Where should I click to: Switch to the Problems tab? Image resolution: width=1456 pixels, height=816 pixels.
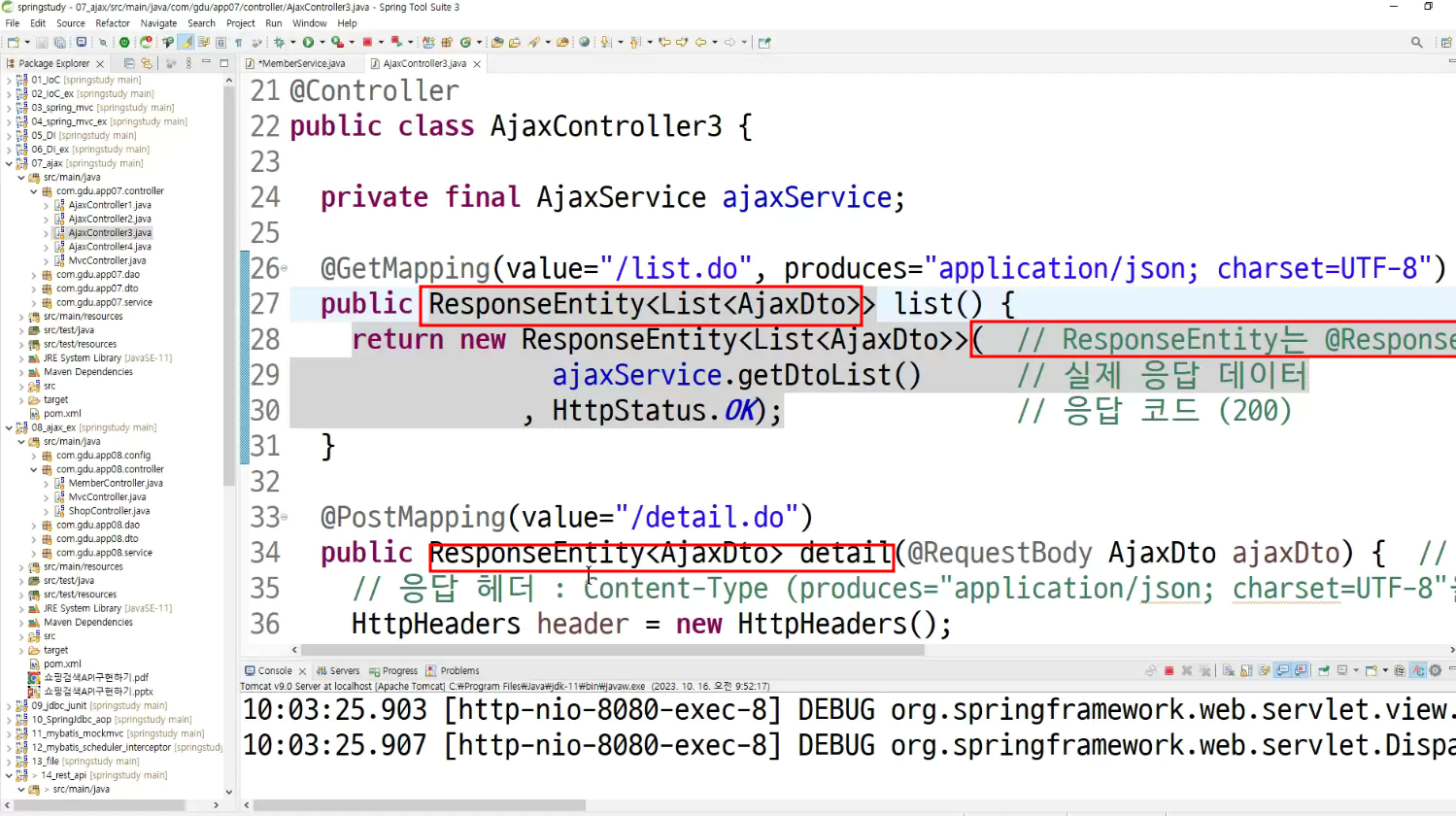click(453, 671)
